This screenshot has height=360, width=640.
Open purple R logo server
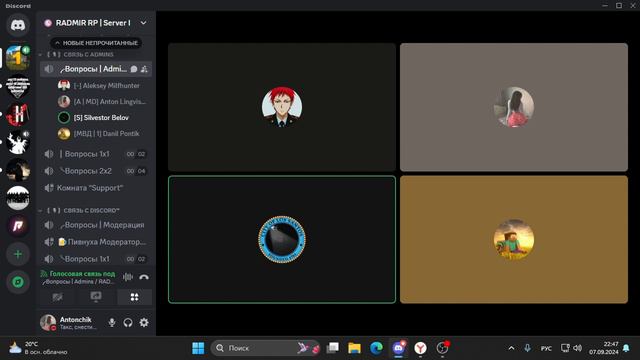18,226
